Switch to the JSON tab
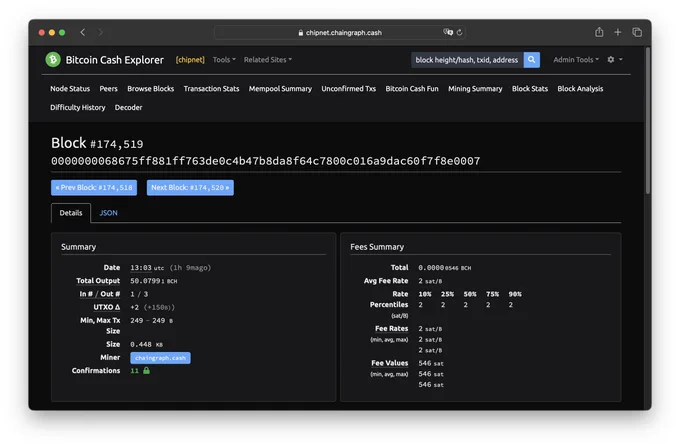This screenshot has height=448, width=680. pyautogui.click(x=108, y=213)
